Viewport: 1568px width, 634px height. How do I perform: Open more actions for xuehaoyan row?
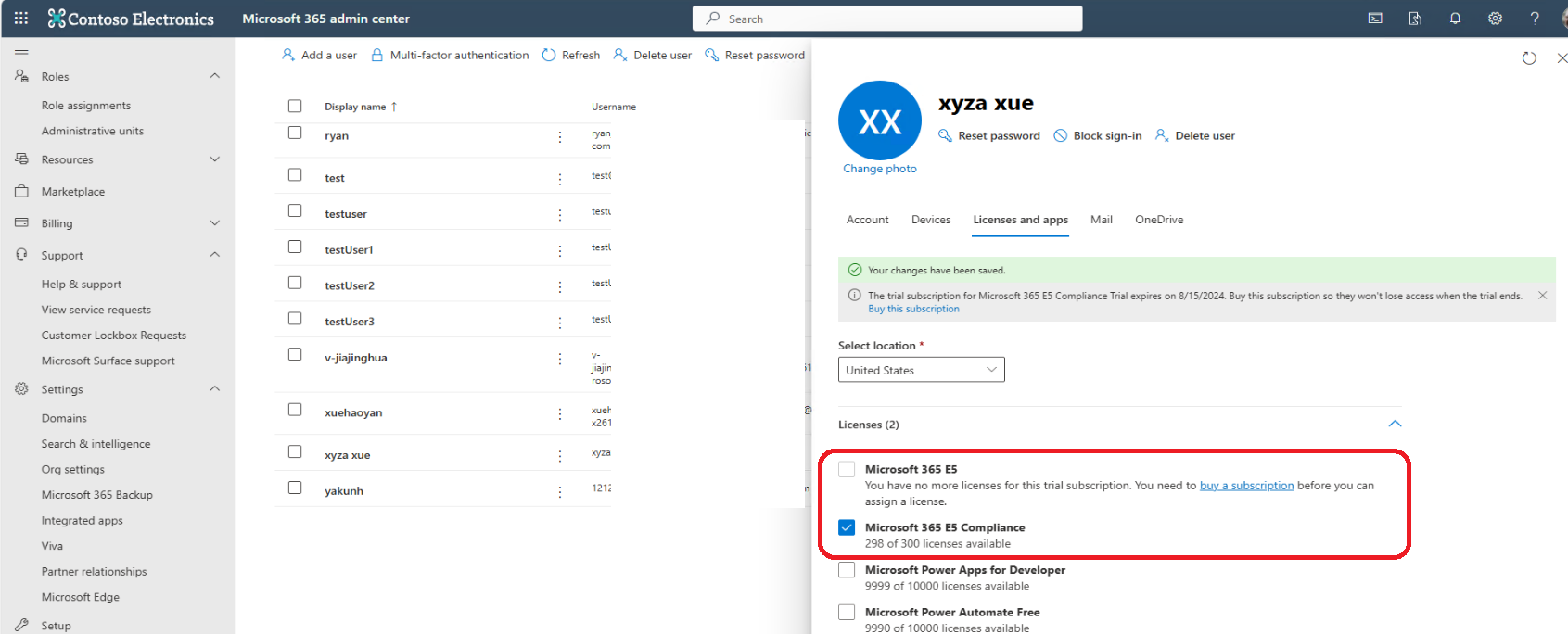tap(560, 414)
